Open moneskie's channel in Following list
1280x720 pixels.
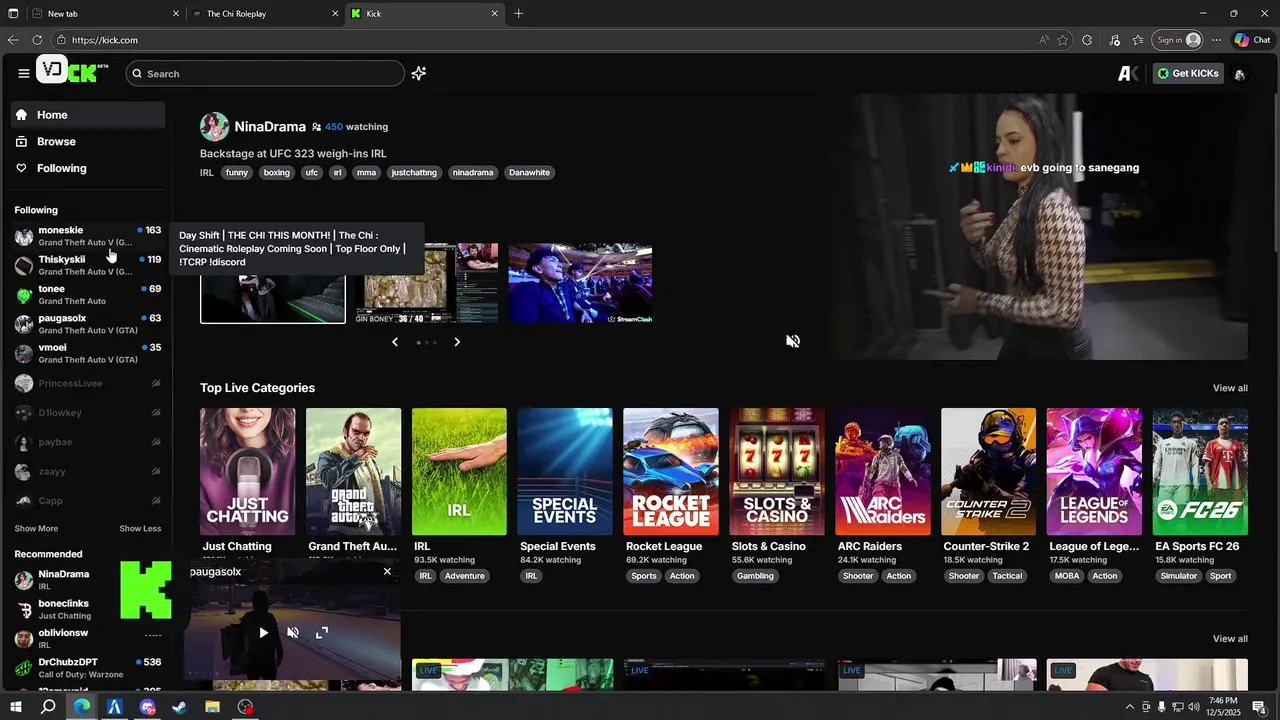(x=87, y=236)
